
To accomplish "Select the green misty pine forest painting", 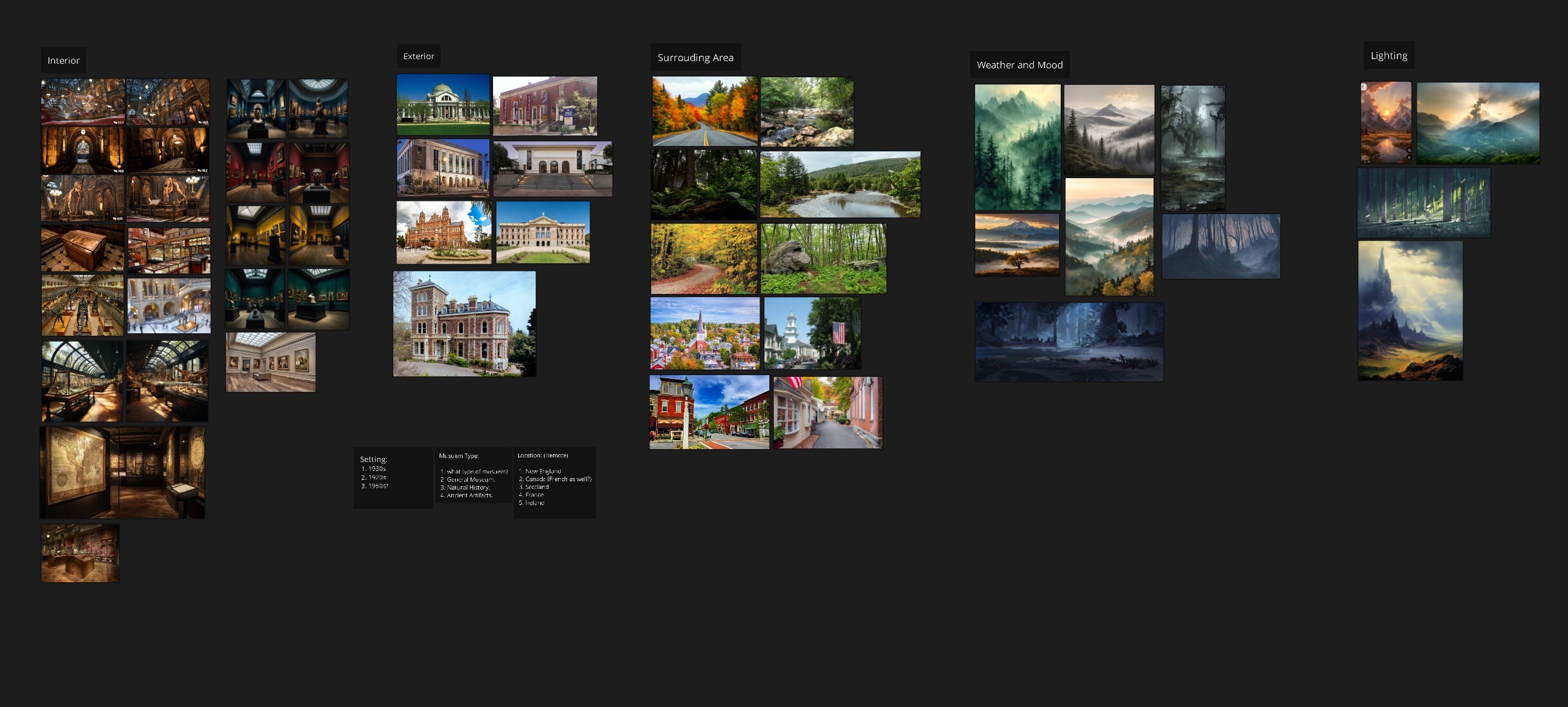I will pos(1017,147).
